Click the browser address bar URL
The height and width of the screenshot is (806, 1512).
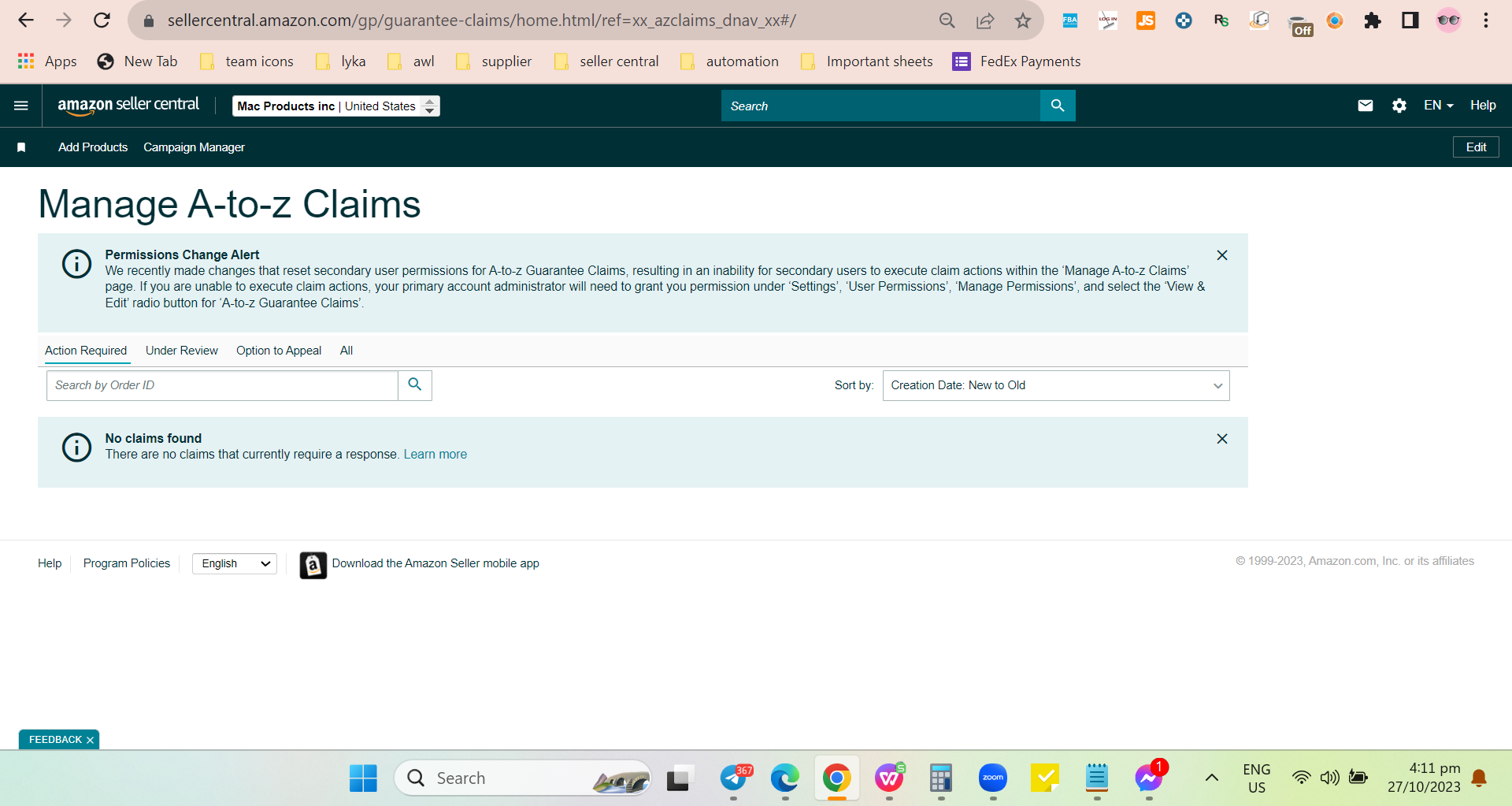coord(482,20)
